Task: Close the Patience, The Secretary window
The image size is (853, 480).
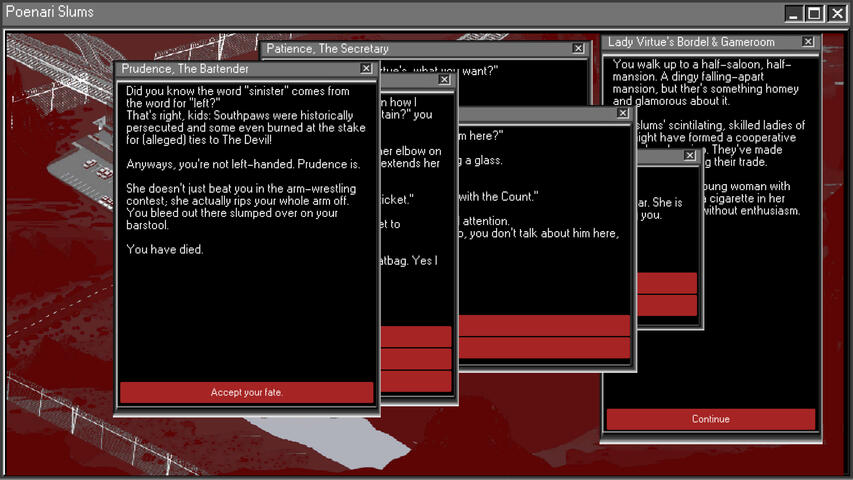Action: pos(578,48)
